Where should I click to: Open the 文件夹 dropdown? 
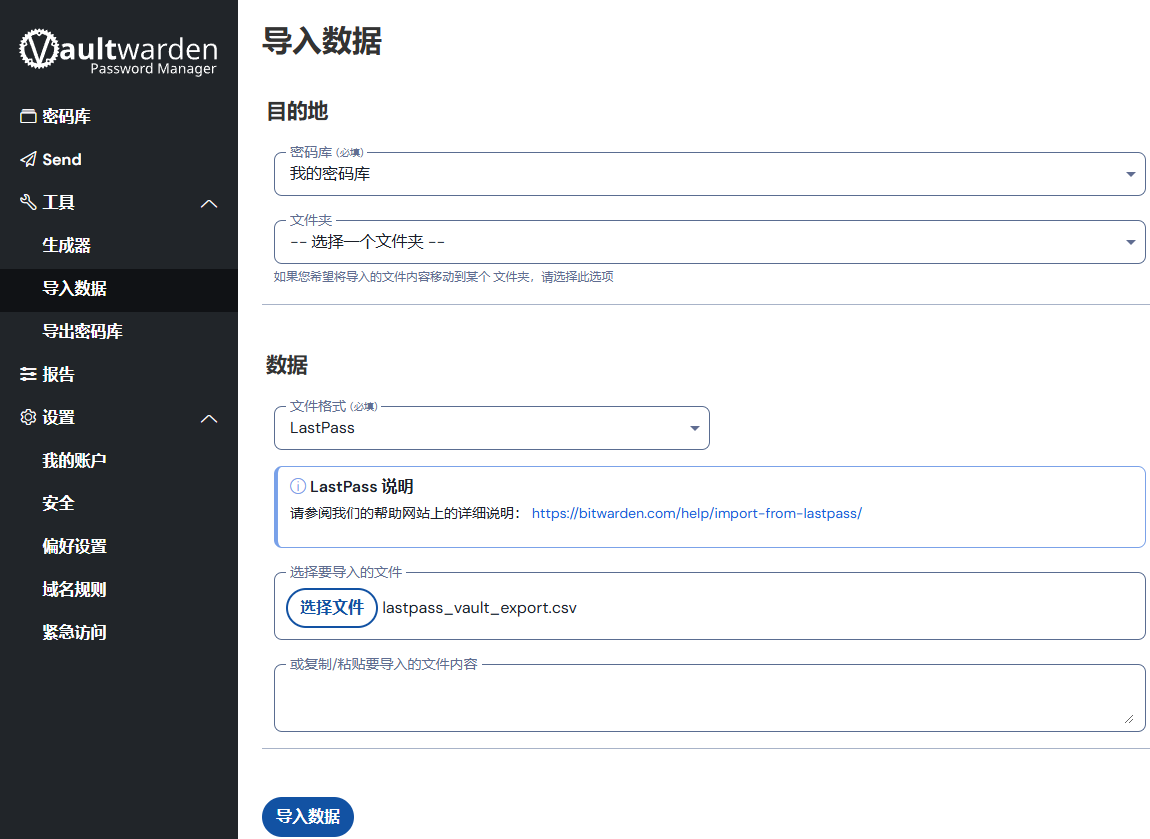709,242
